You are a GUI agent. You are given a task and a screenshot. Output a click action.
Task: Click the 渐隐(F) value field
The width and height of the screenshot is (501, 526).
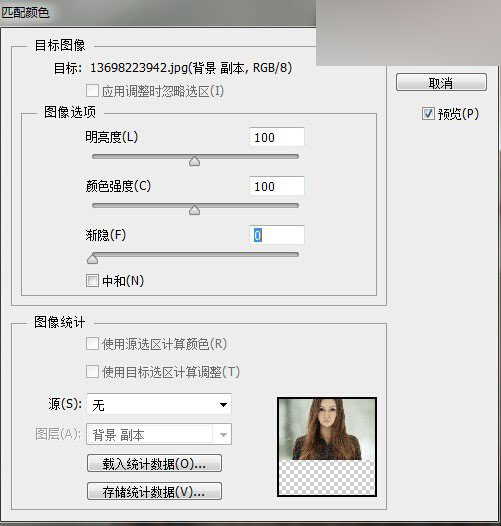[x=277, y=235]
